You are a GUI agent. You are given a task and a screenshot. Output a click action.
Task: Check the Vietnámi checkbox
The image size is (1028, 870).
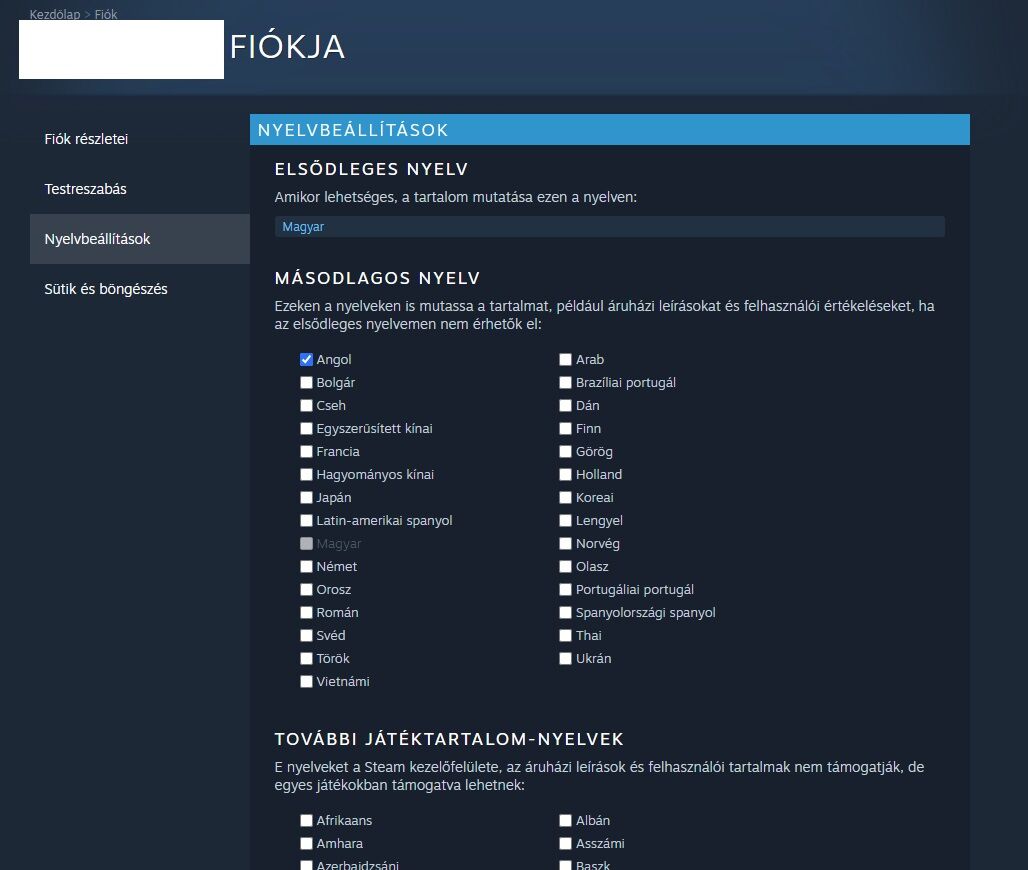307,682
